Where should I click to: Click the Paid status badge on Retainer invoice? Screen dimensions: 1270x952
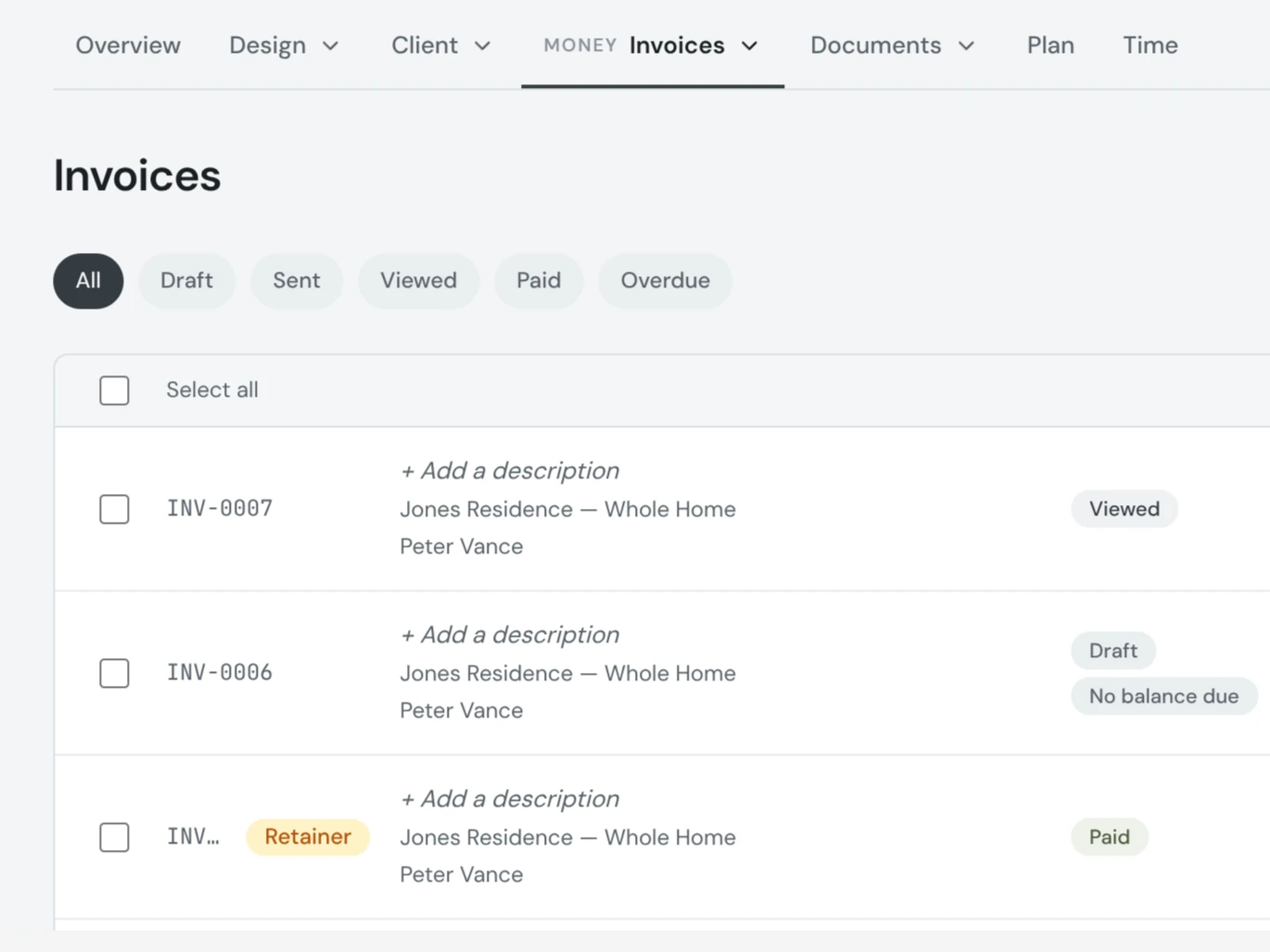coord(1110,837)
